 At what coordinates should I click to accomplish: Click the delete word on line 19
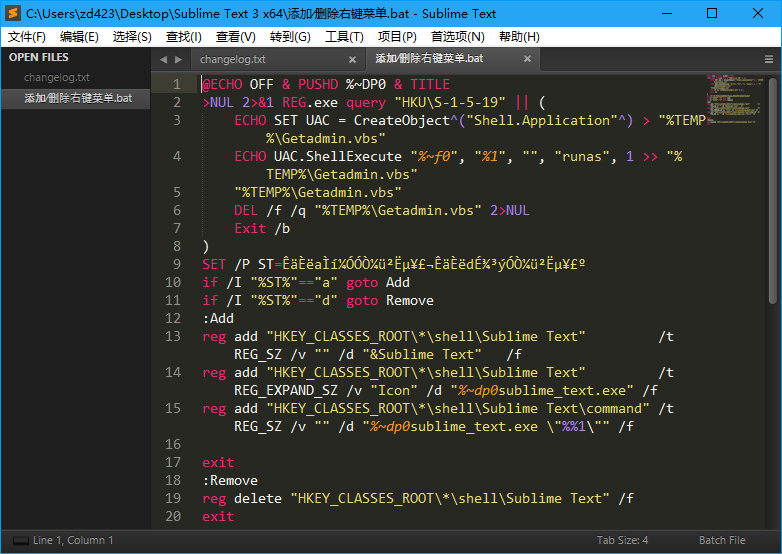coord(258,498)
